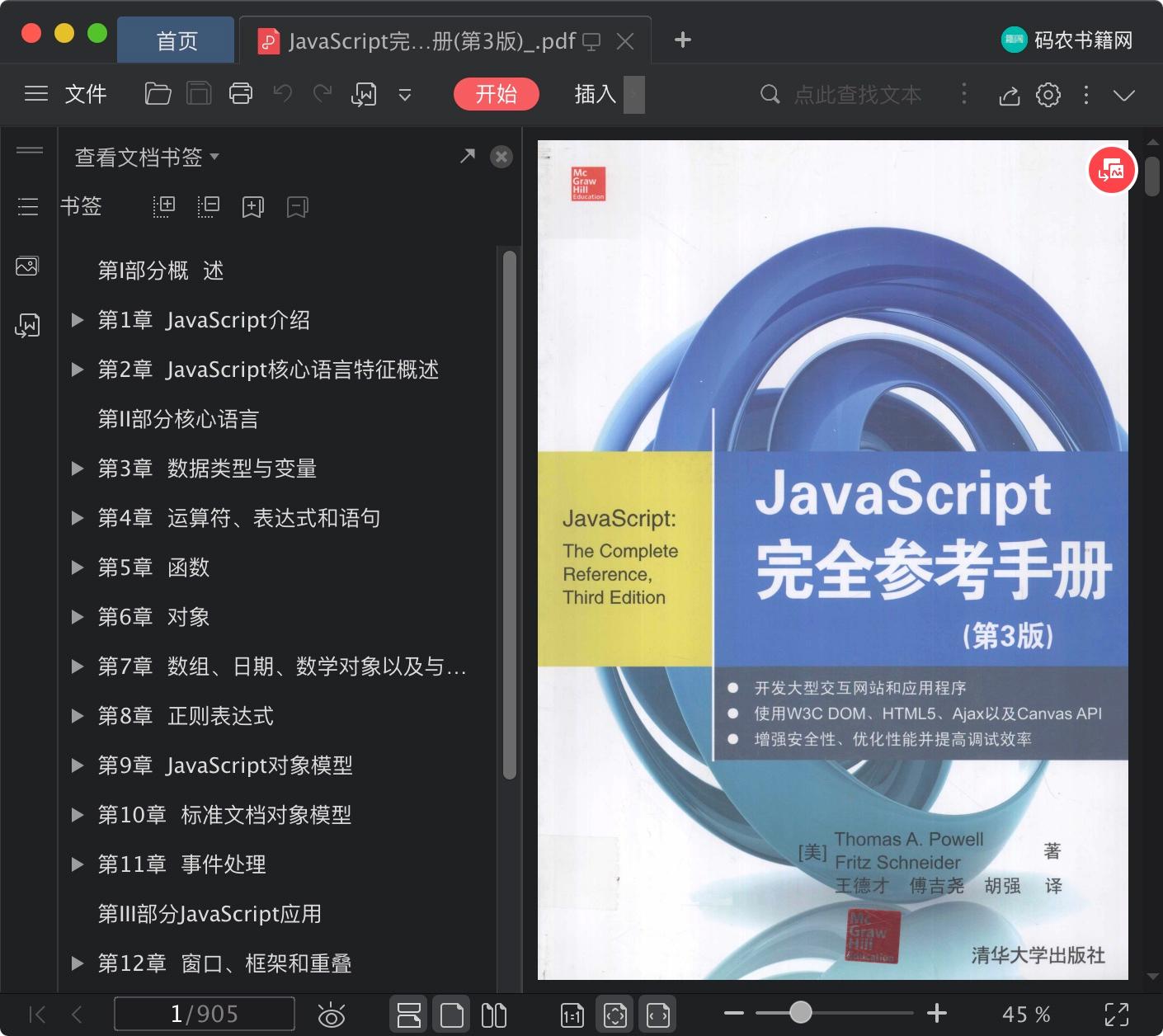Toggle fit page mode
1163x1036 pixels.
tap(615, 1015)
